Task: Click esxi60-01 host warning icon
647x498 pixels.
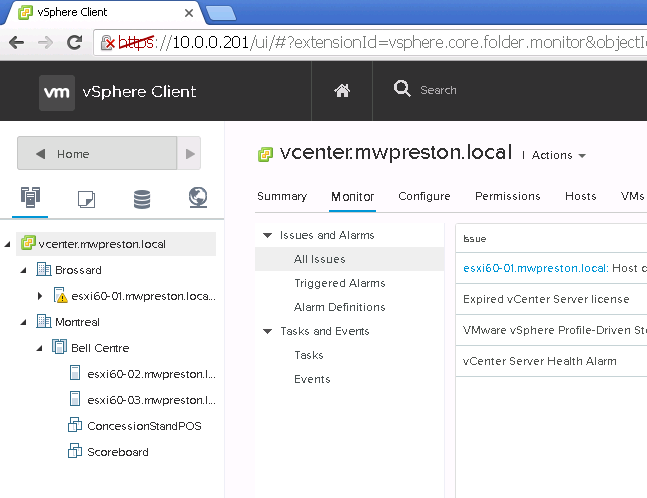Action: 60,295
